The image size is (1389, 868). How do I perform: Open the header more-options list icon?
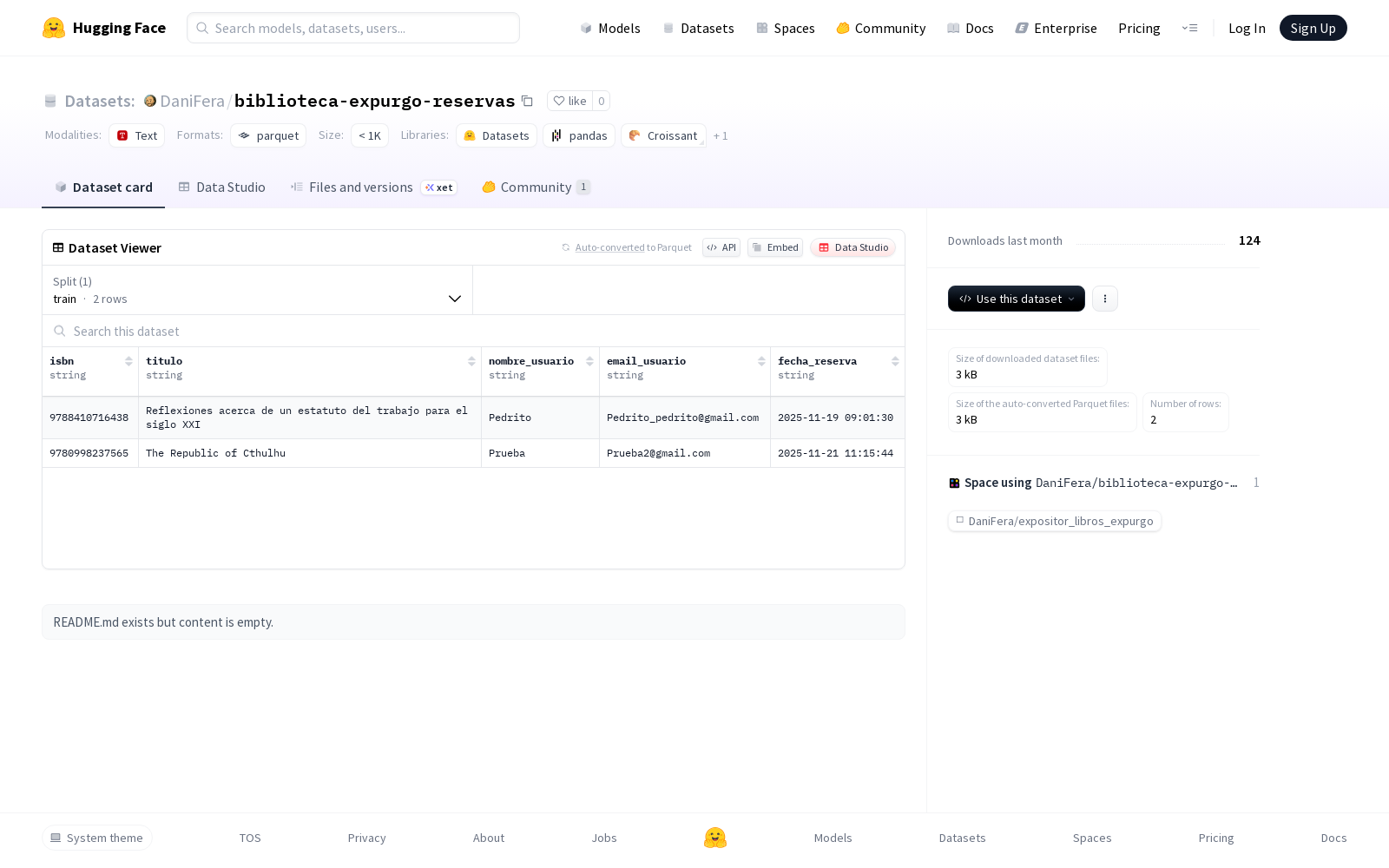click(x=1189, y=28)
